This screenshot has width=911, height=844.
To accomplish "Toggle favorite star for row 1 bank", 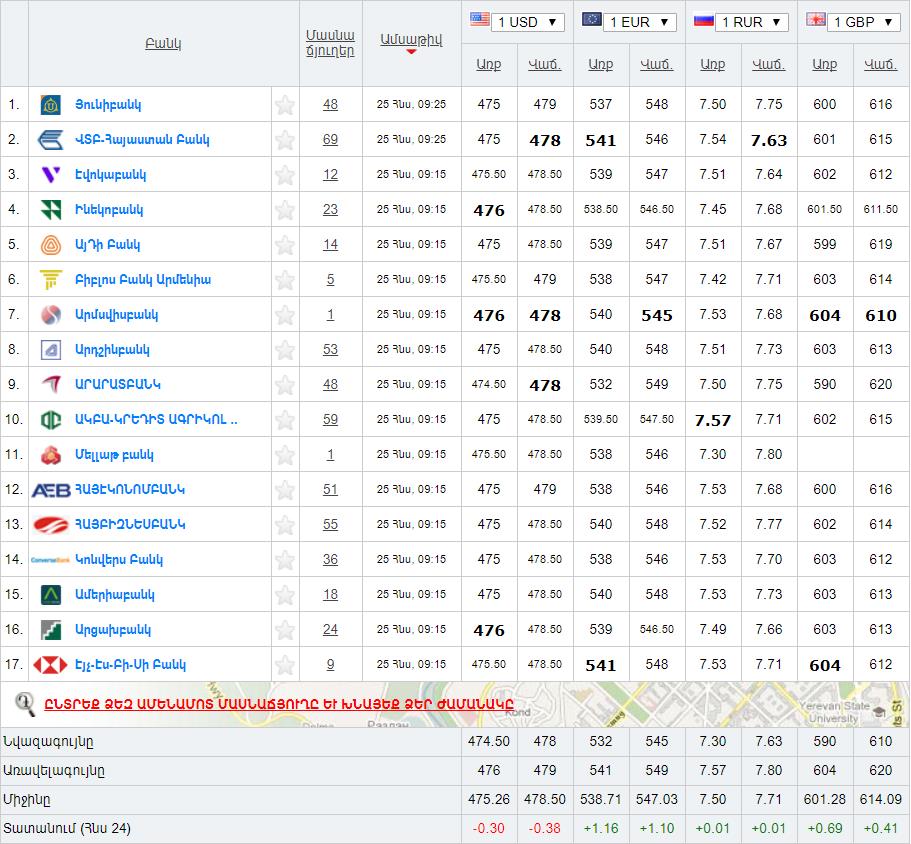I will coord(285,105).
